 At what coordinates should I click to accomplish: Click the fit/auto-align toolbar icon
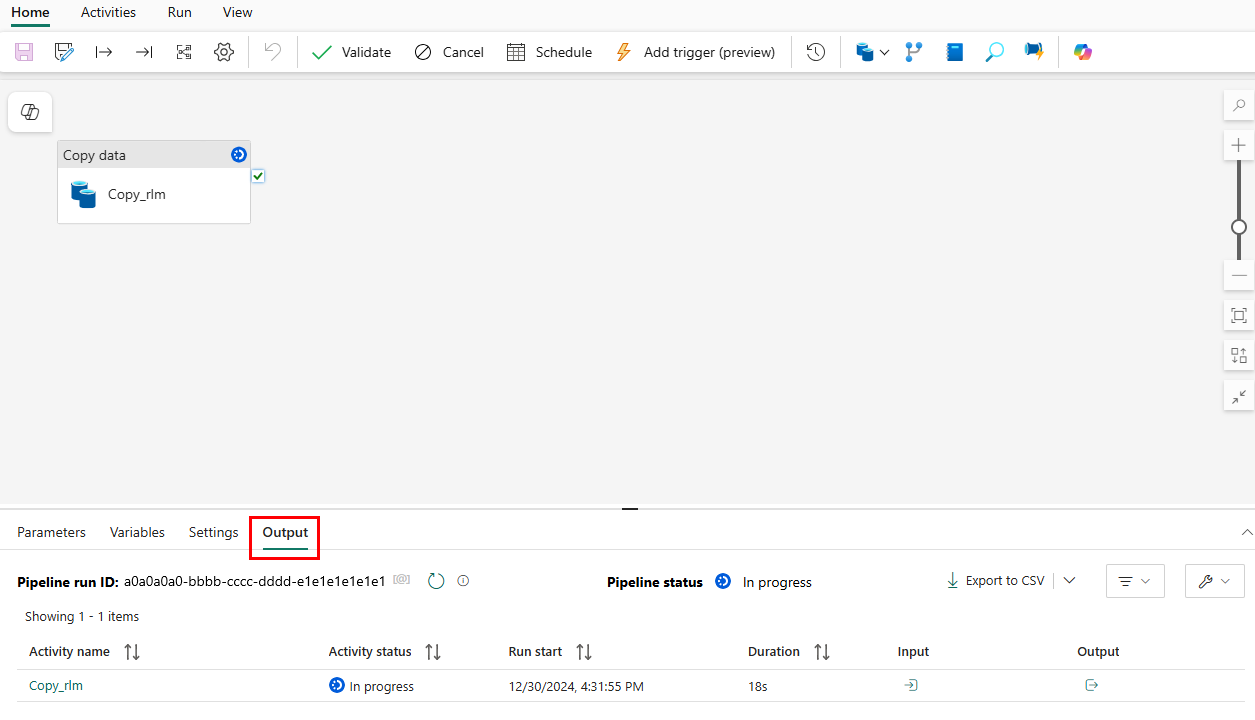[184, 52]
